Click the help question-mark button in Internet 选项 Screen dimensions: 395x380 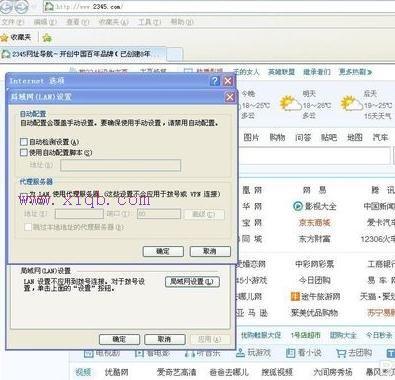point(215,81)
